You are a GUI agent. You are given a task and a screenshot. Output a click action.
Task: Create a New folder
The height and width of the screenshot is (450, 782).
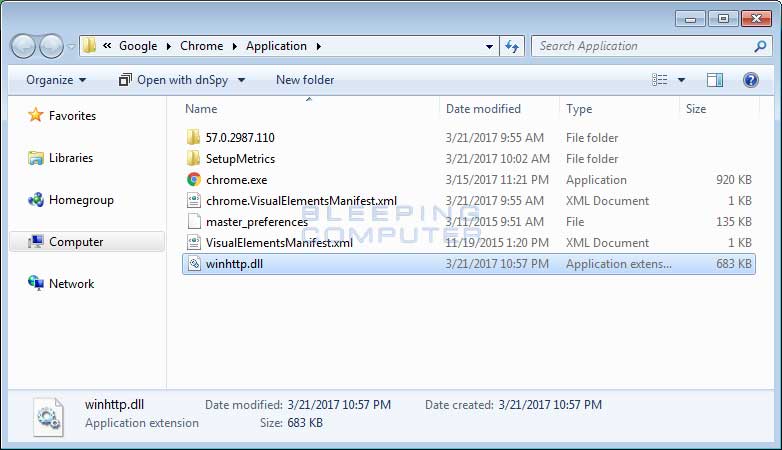click(x=305, y=80)
